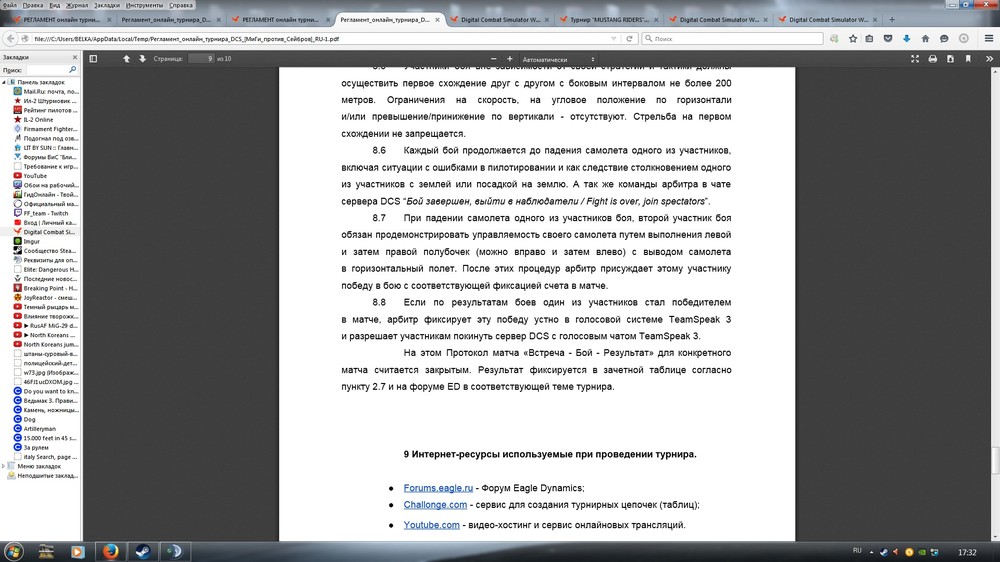Collapse the "Панель закладок" folder
Viewport: 1000px width, 562px height.
click(x=4, y=82)
